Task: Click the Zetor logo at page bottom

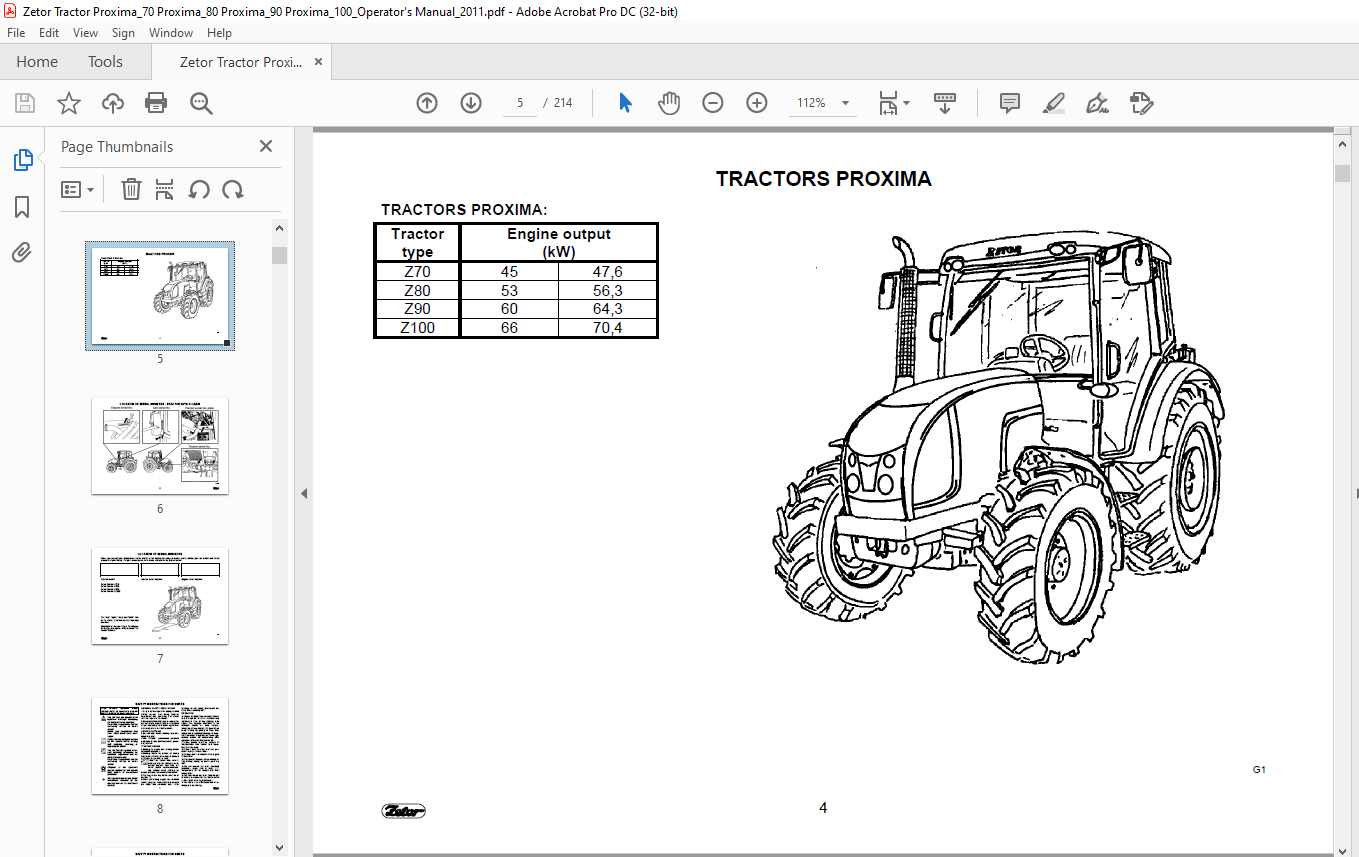Action: (404, 810)
